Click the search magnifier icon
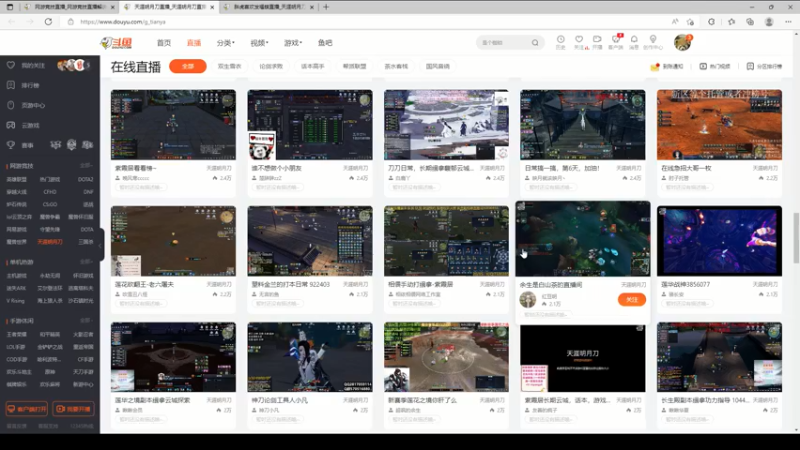 [x=535, y=43]
